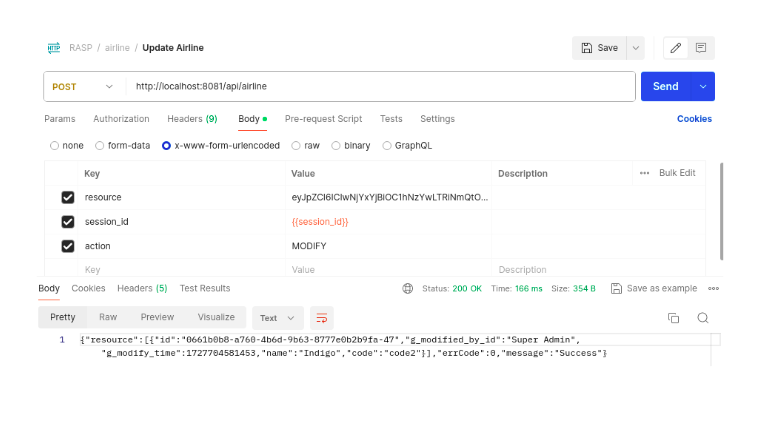Screen dimensions: 766x432
Task: Click the 354 B response size
Action: (584, 288)
